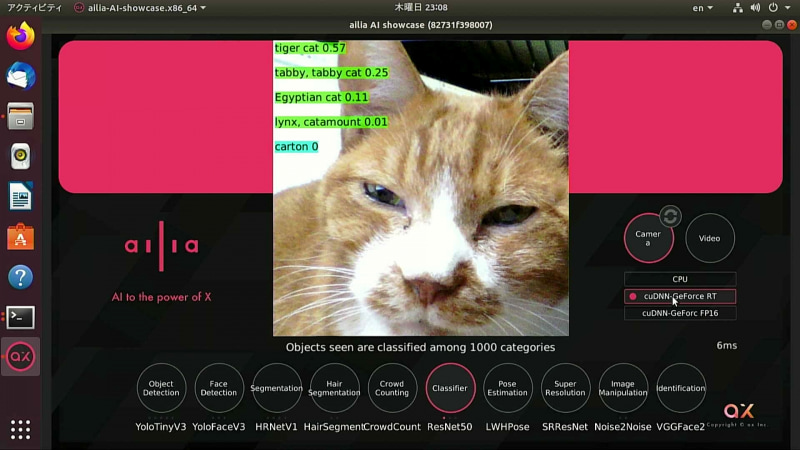Launch Thunderbird mail from the dock
800x450 pixels.
tap(20, 76)
